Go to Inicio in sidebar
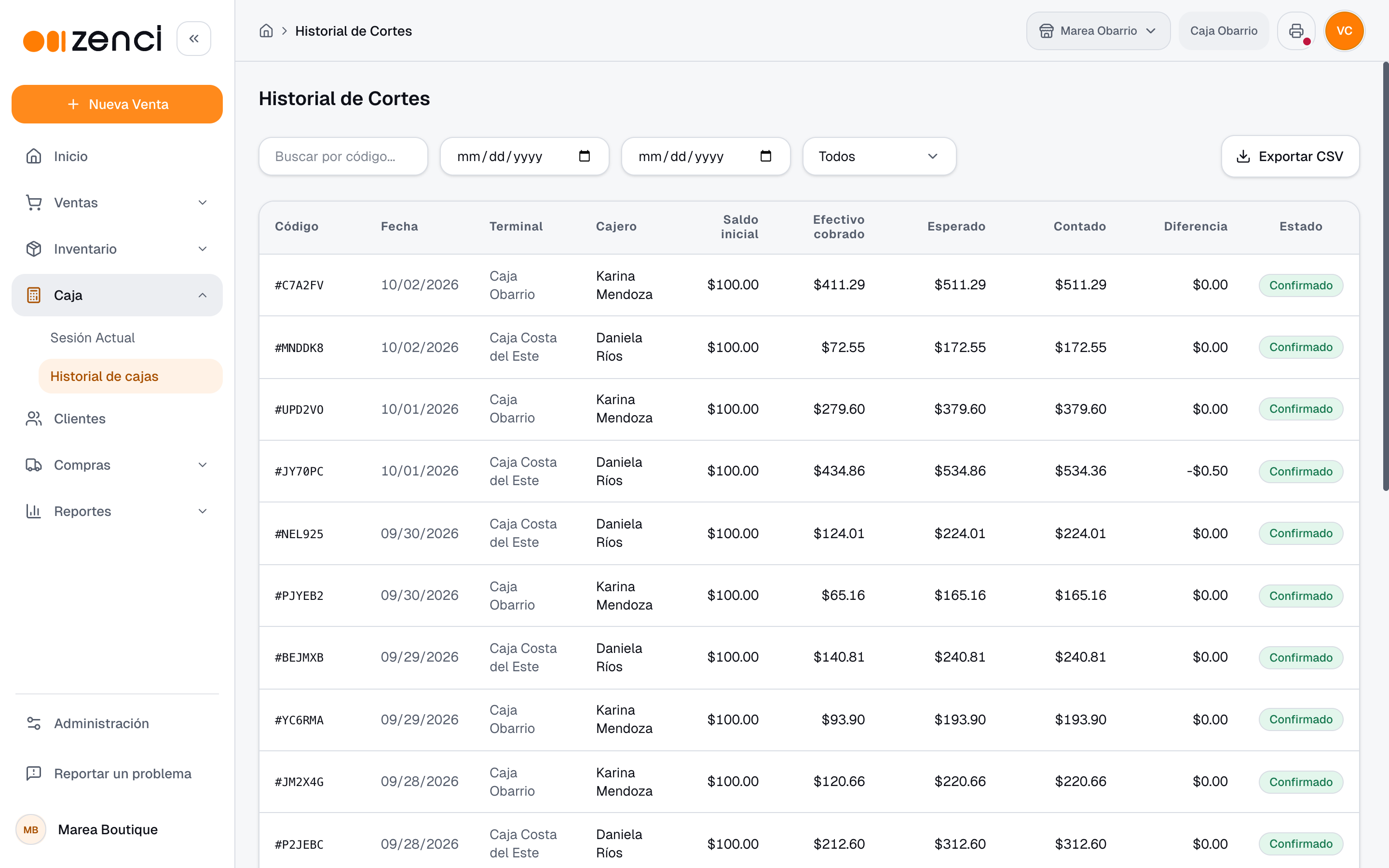 point(117,156)
